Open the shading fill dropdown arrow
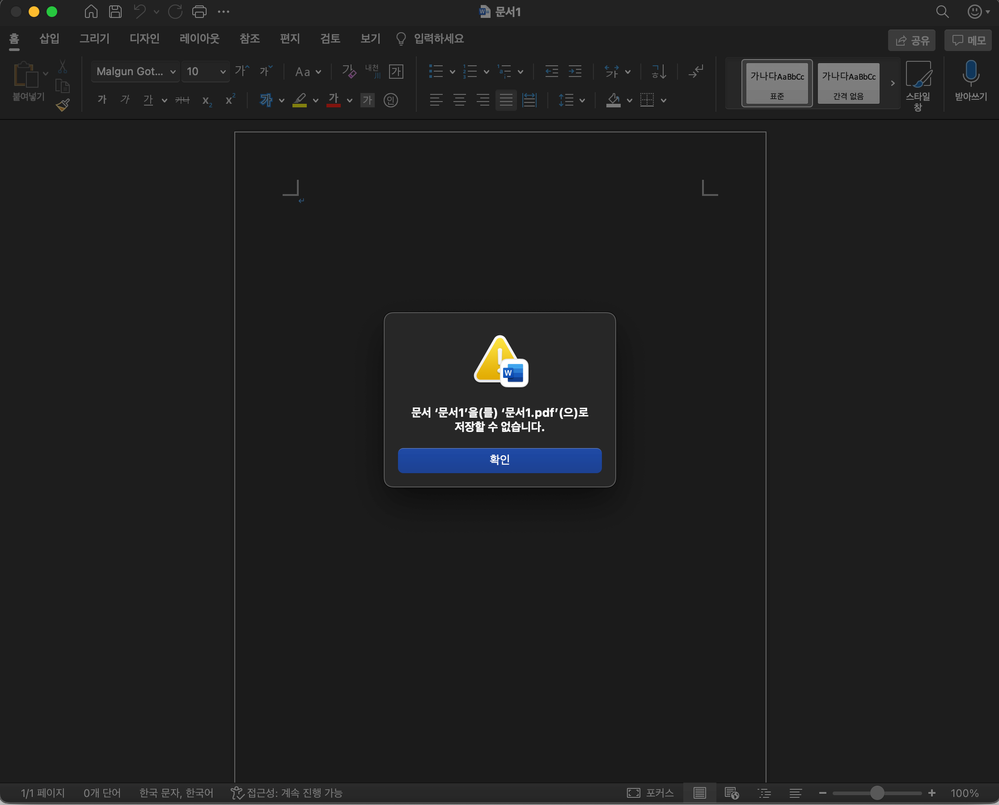 point(629,101)
